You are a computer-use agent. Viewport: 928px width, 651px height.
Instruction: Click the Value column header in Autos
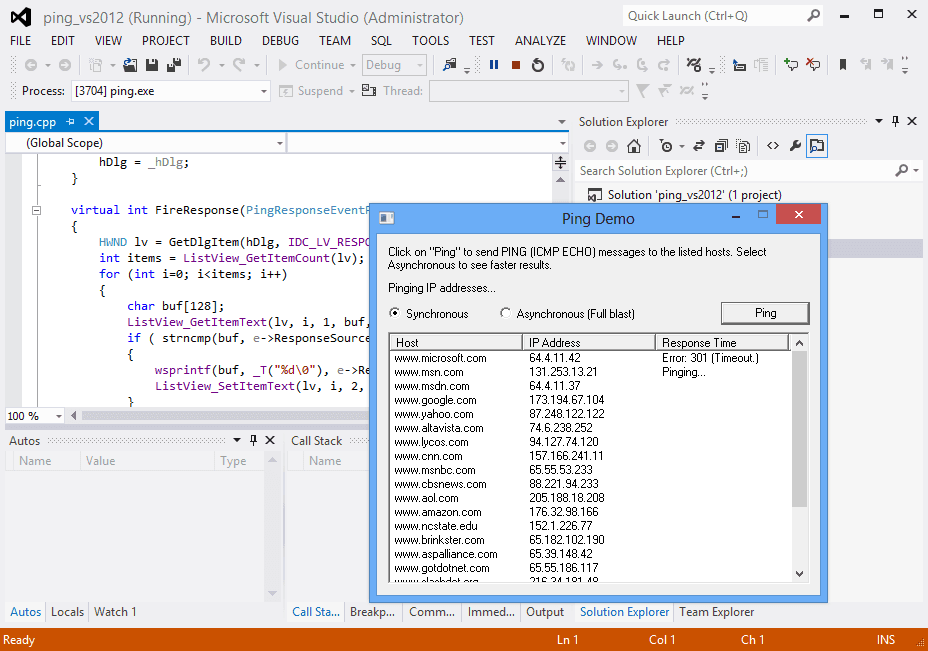pyautogui.click(x=147, y=460)
